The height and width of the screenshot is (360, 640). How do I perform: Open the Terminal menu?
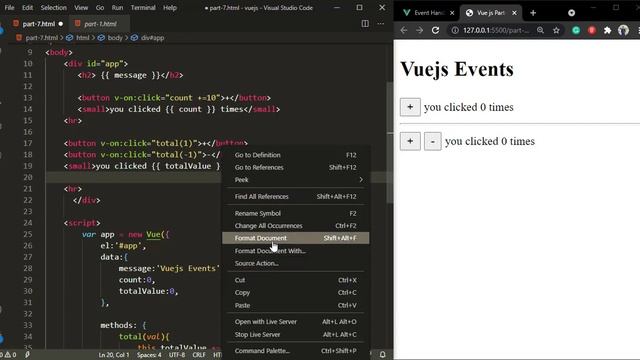[x=143, y=7]
